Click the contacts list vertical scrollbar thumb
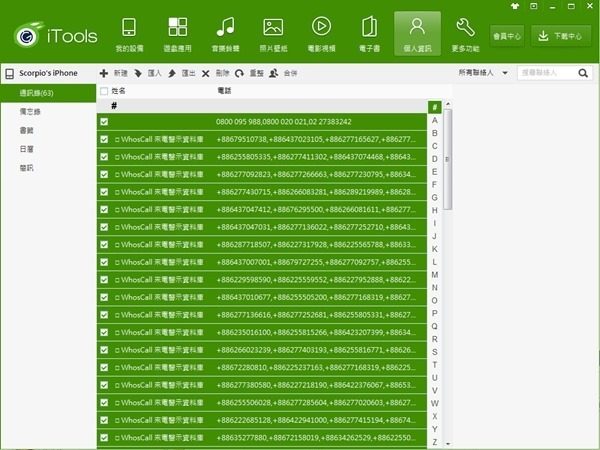600x450 pixels. click(447, 159)
